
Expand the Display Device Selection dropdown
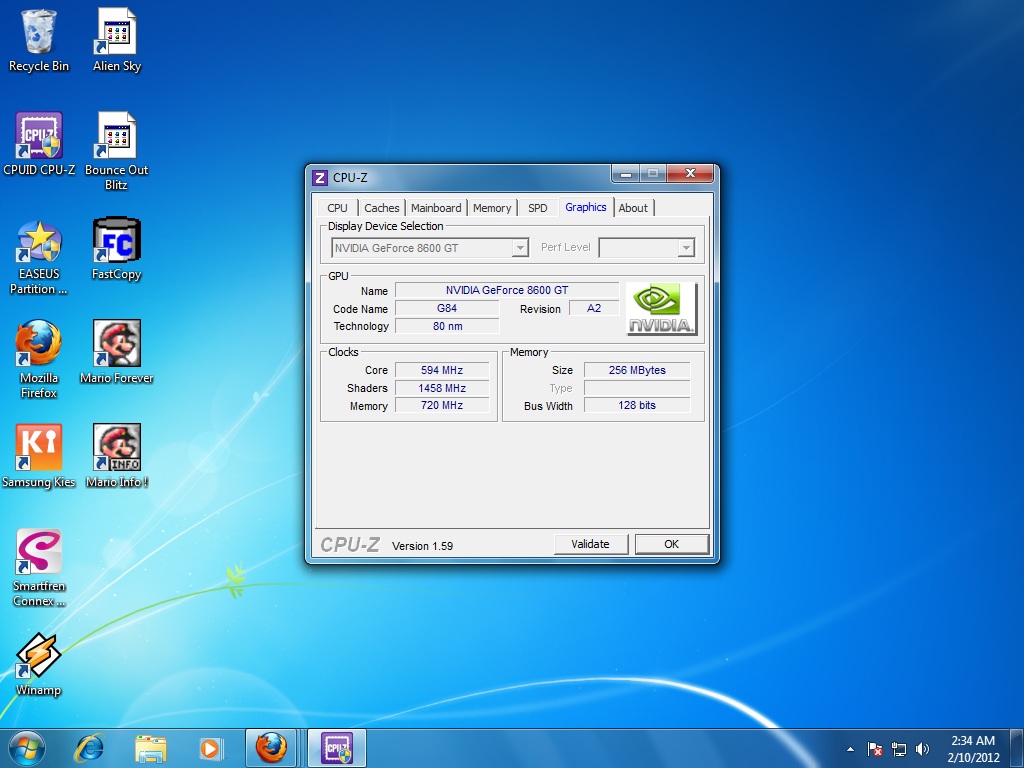click(x=519, y=248)
